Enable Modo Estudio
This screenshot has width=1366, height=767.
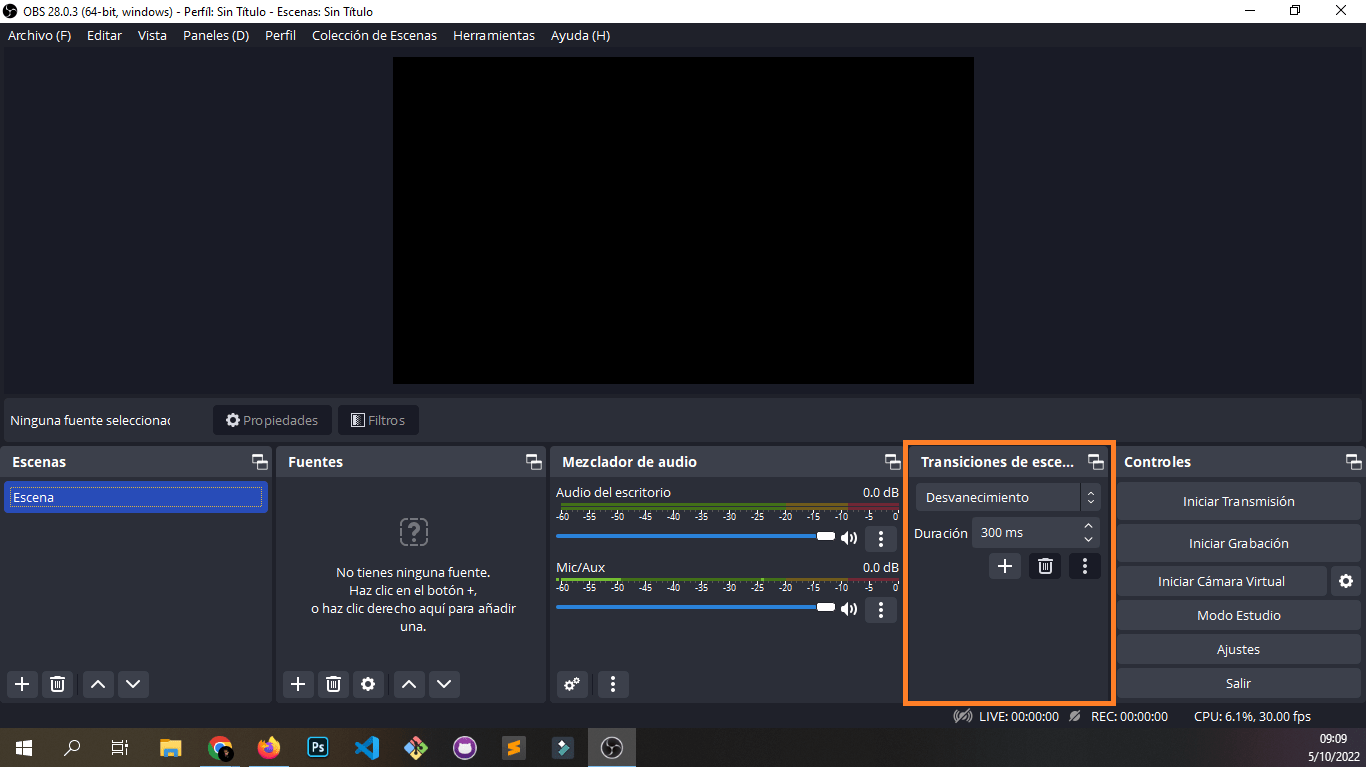[1239, 615]
